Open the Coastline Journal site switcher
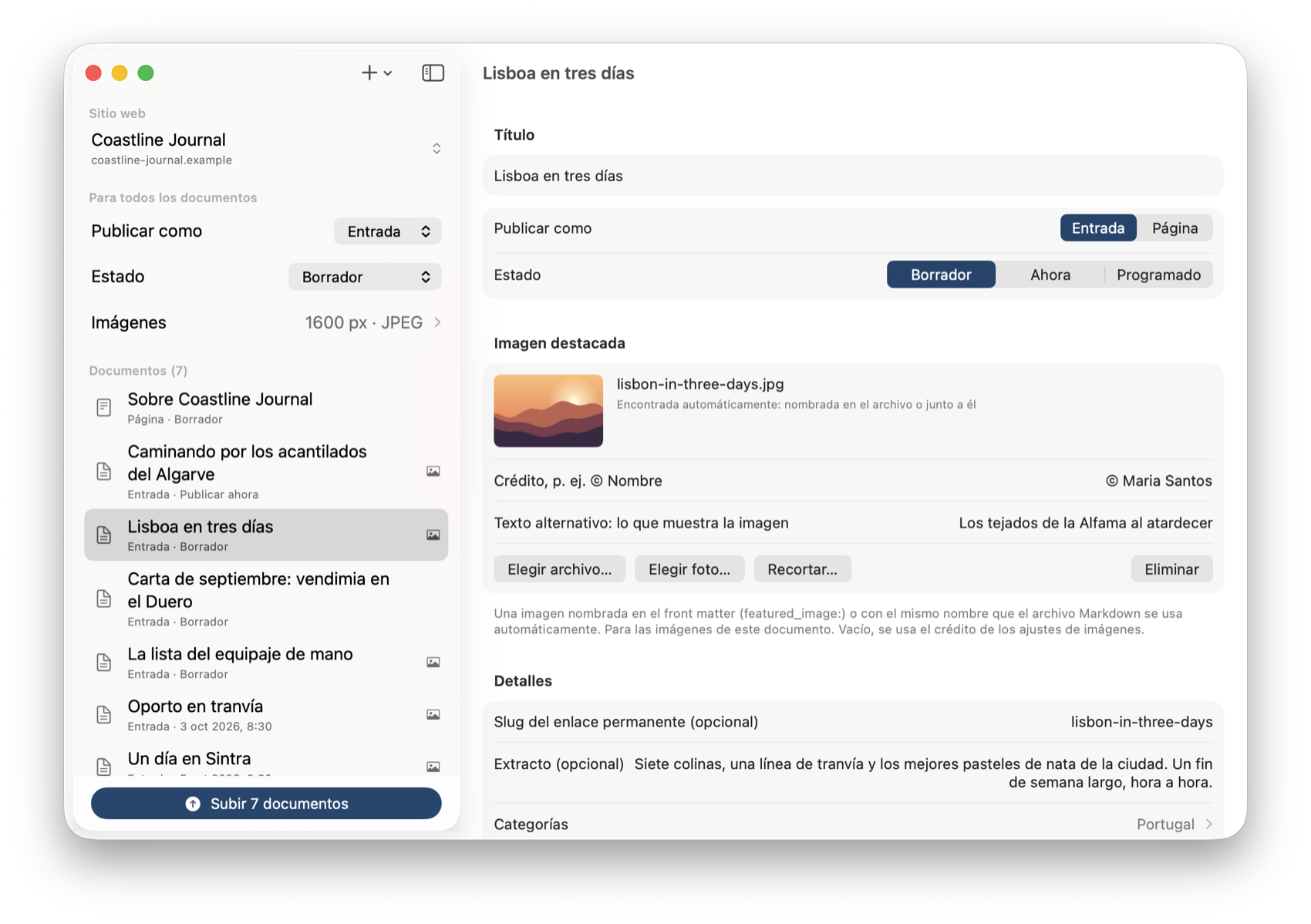1311x924 pixels. (266, 148)
